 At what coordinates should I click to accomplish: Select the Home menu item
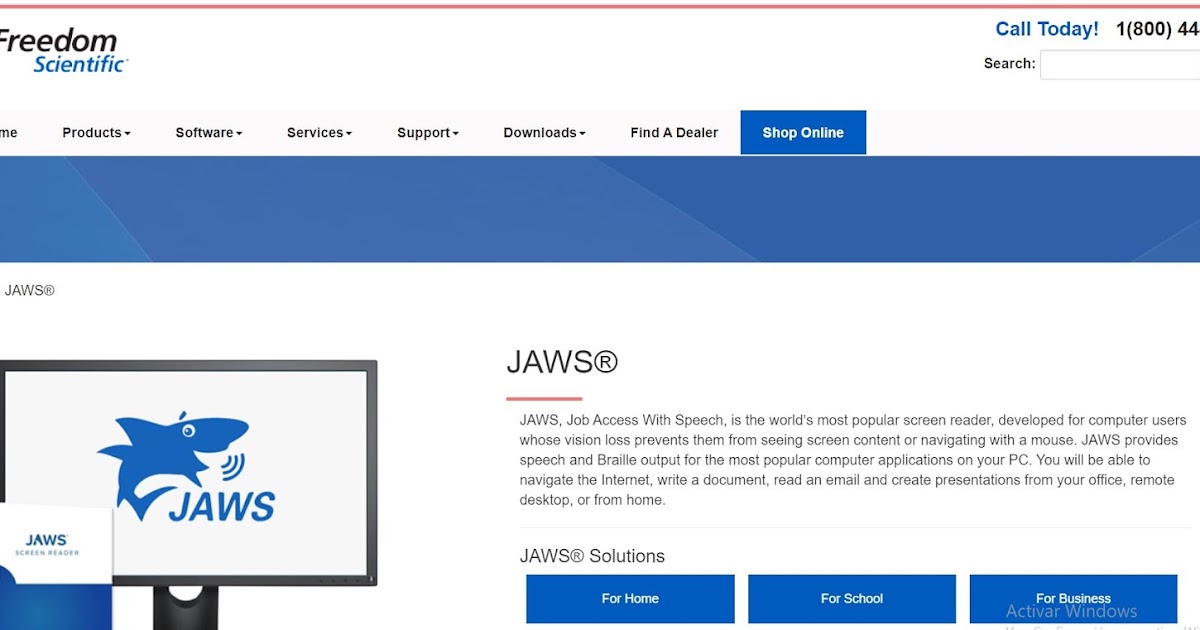pos(8,132)
